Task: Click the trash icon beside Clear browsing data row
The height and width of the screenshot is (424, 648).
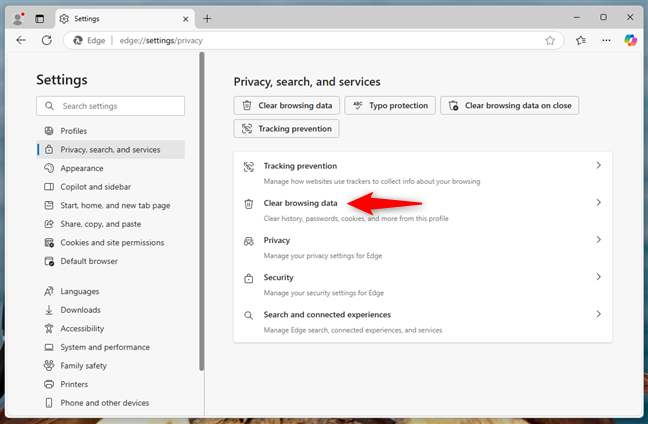Action: coord(248,204)
